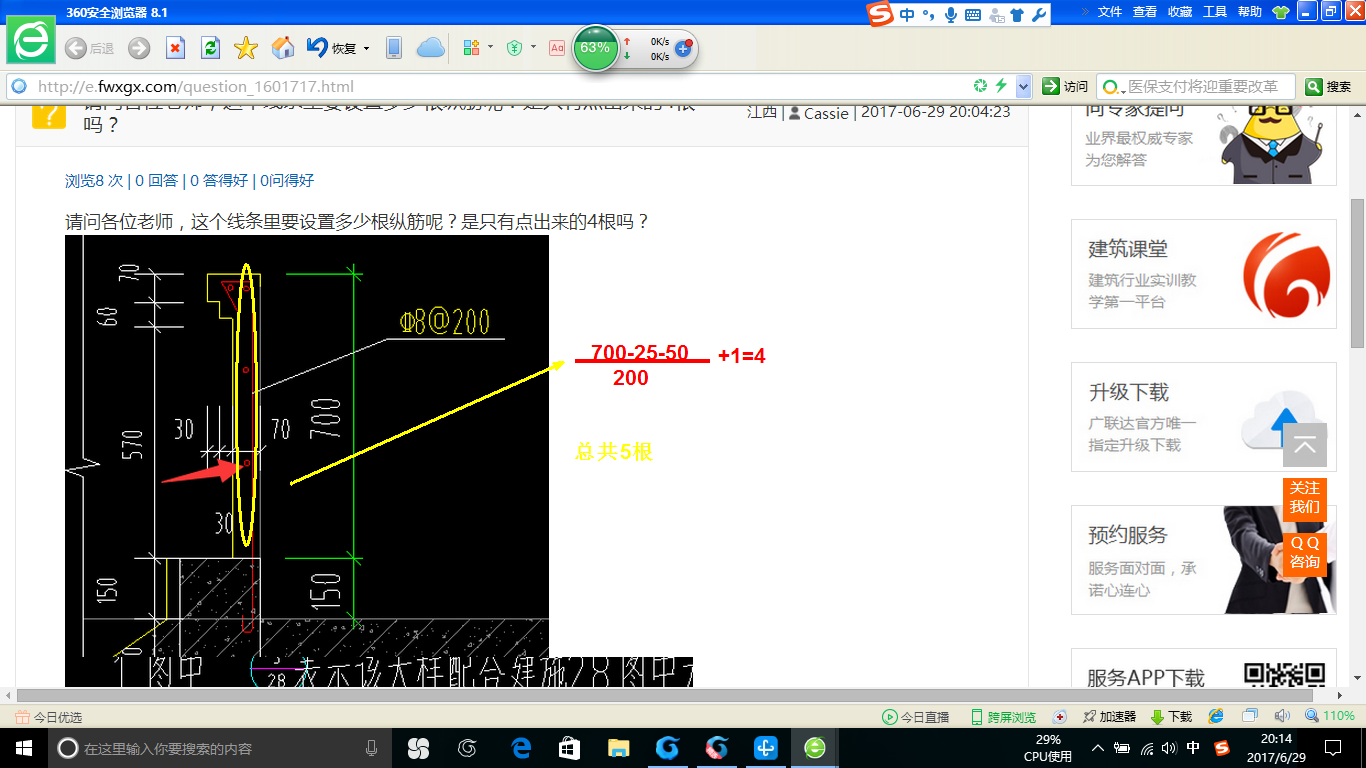Click the 访问 go button

click(x=1065, y=86)
